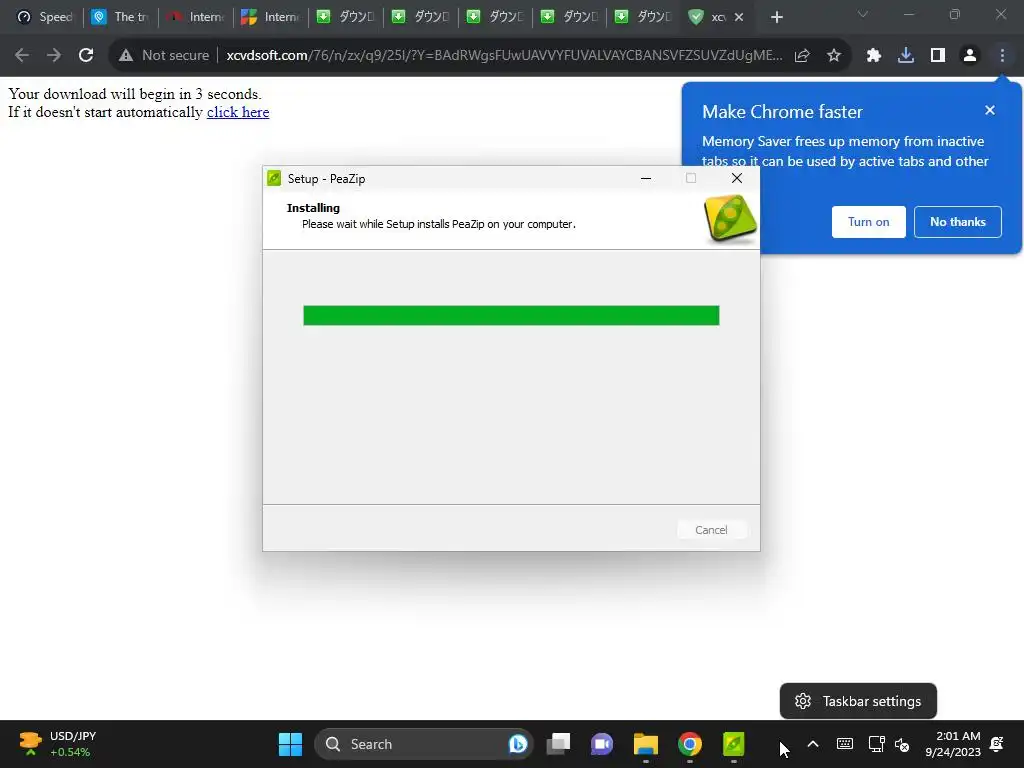Open the touch keyboard tray icon

pos(844,744)
